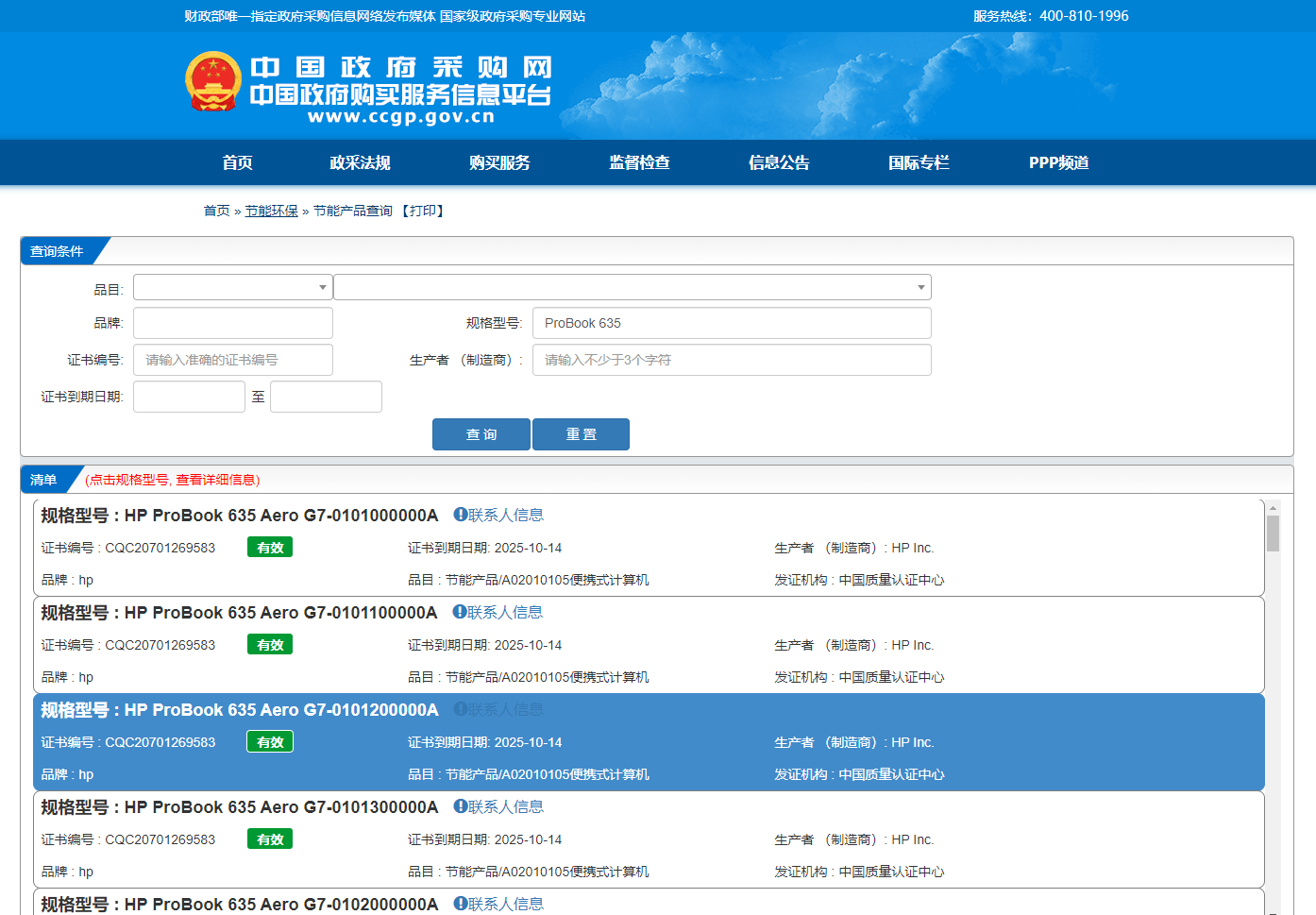This screenshot has width=1316, height=915.
Task: Open 国际专栏 navigation menu
Action: click(x=919, y=162)
